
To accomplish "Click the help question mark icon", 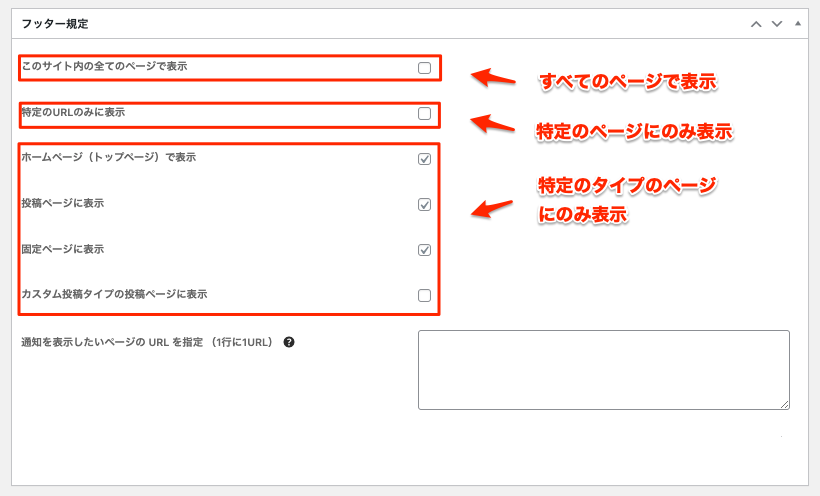I will pos(289,342).
